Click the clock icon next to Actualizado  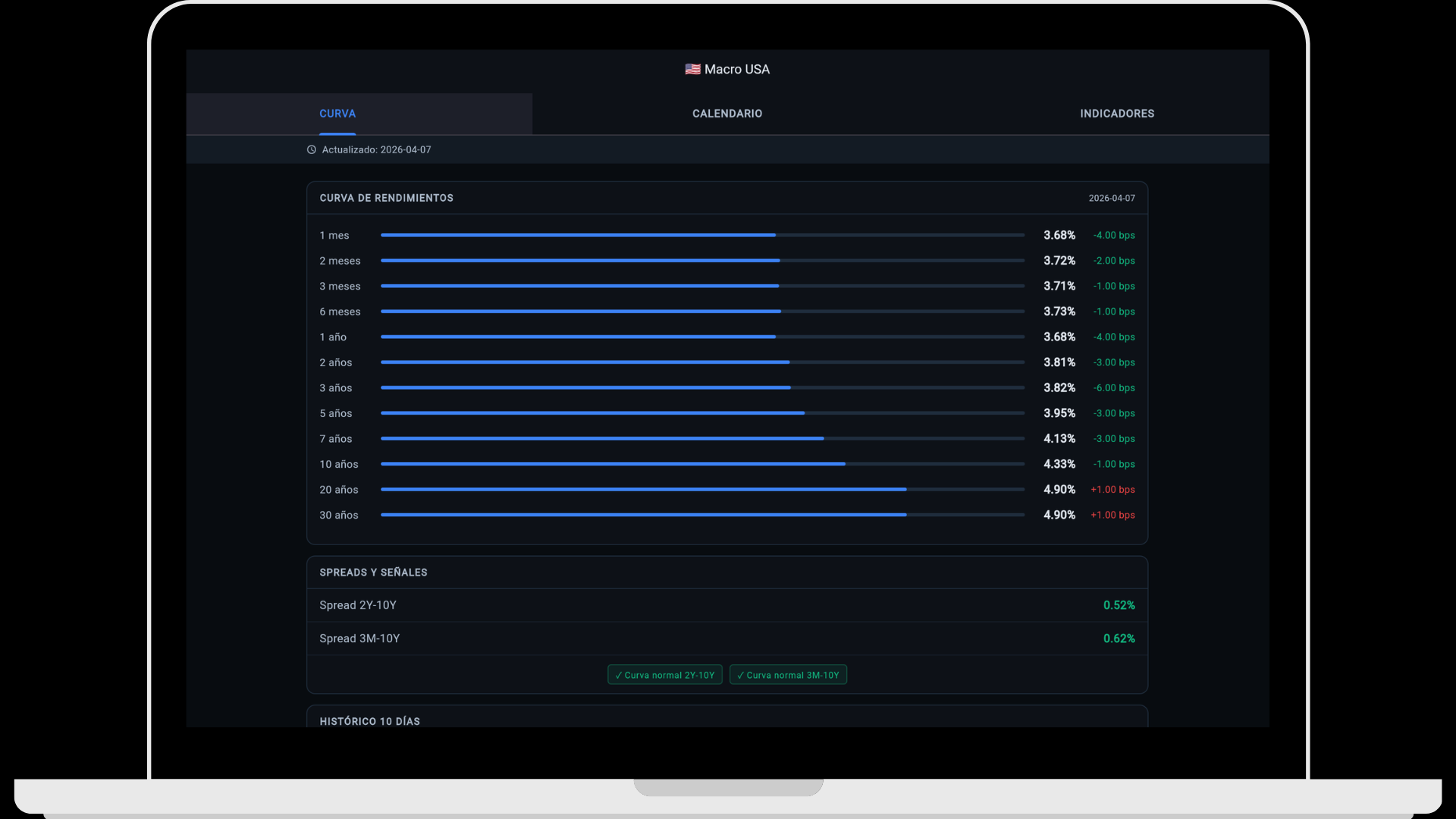pos(311,149)
